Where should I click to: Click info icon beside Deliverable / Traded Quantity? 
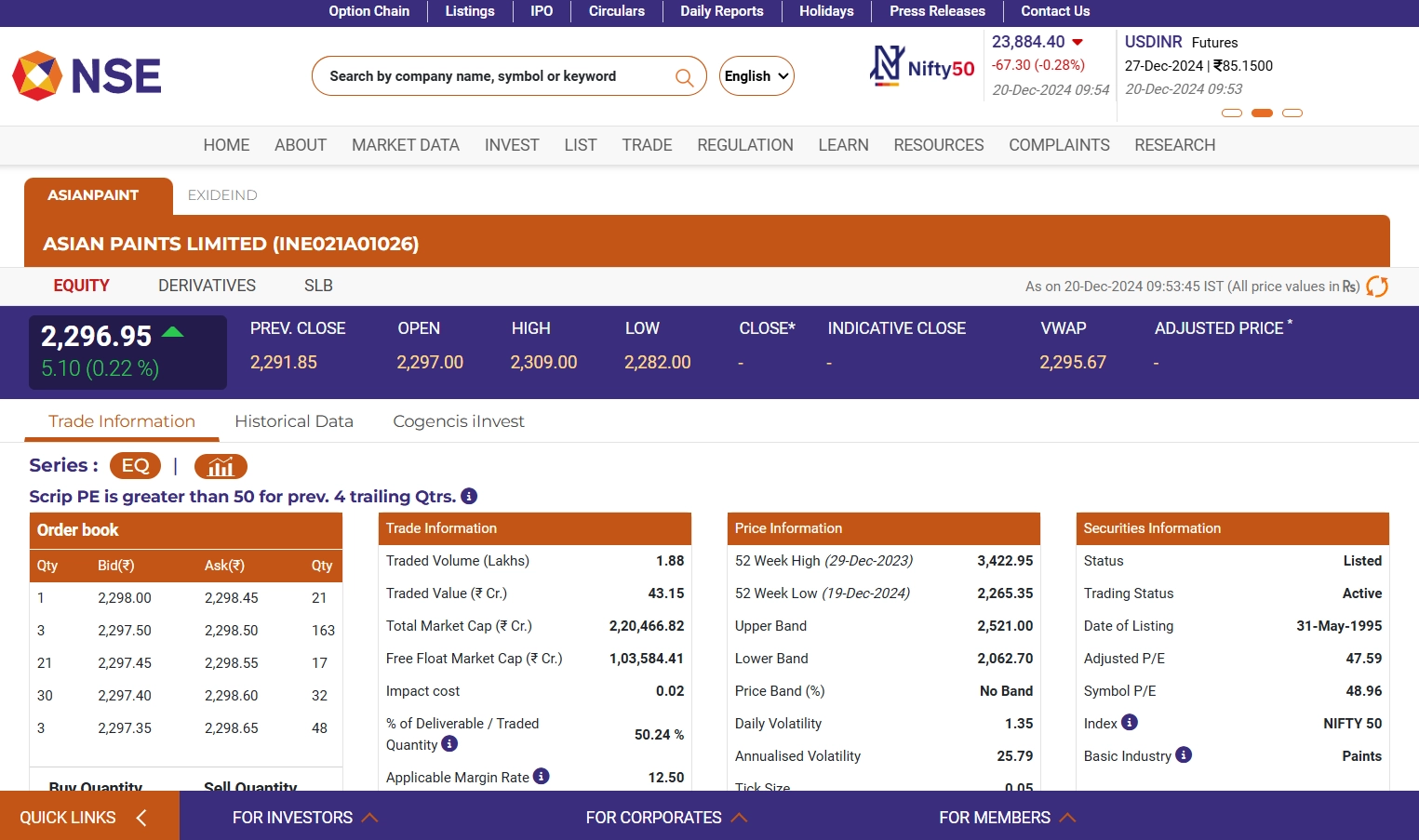click(x=449, y=744)
